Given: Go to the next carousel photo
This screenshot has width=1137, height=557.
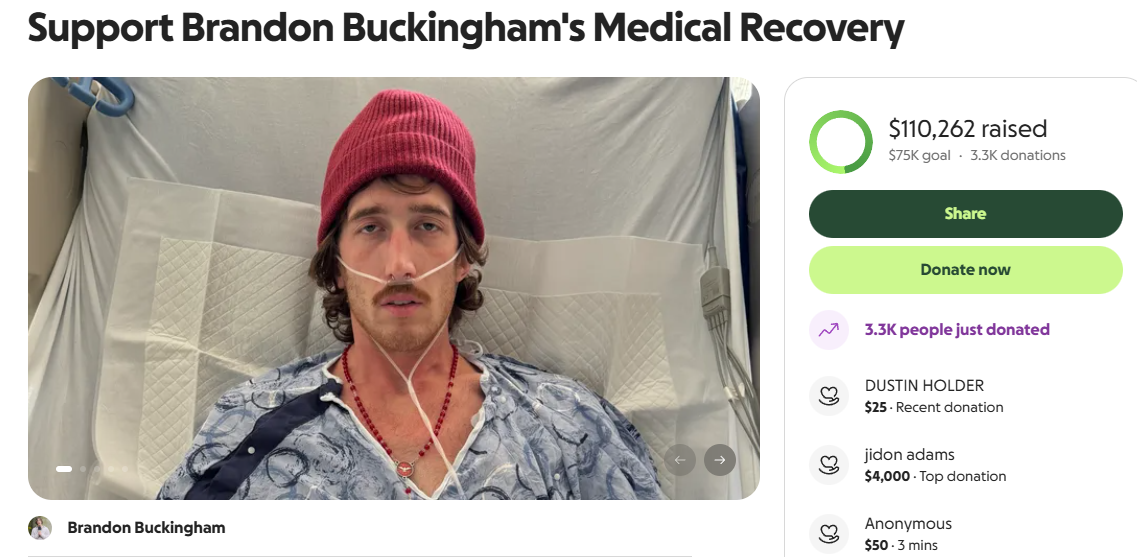Looking at the screenshot, I should [x=719, y=460].
